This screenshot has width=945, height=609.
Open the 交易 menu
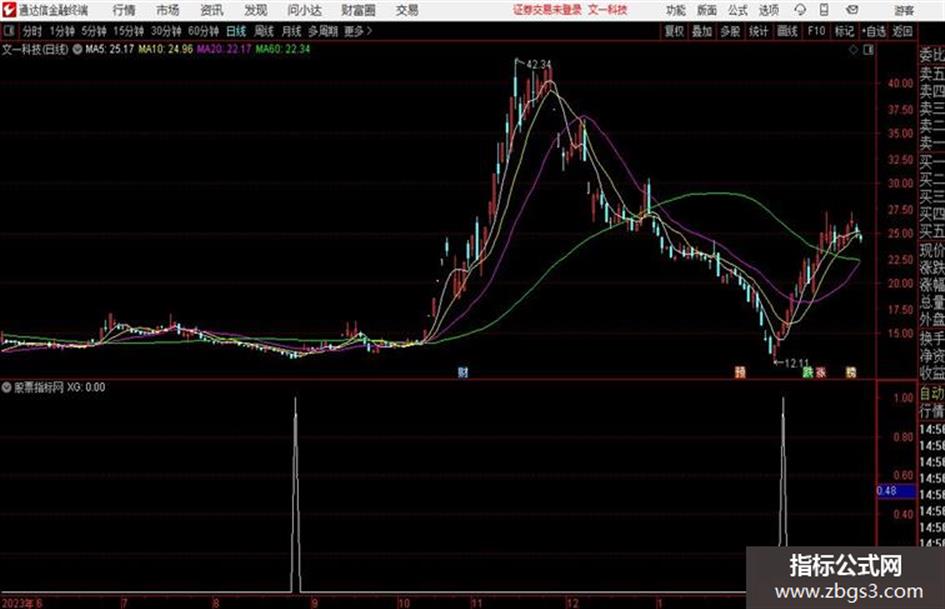point(407,10)
